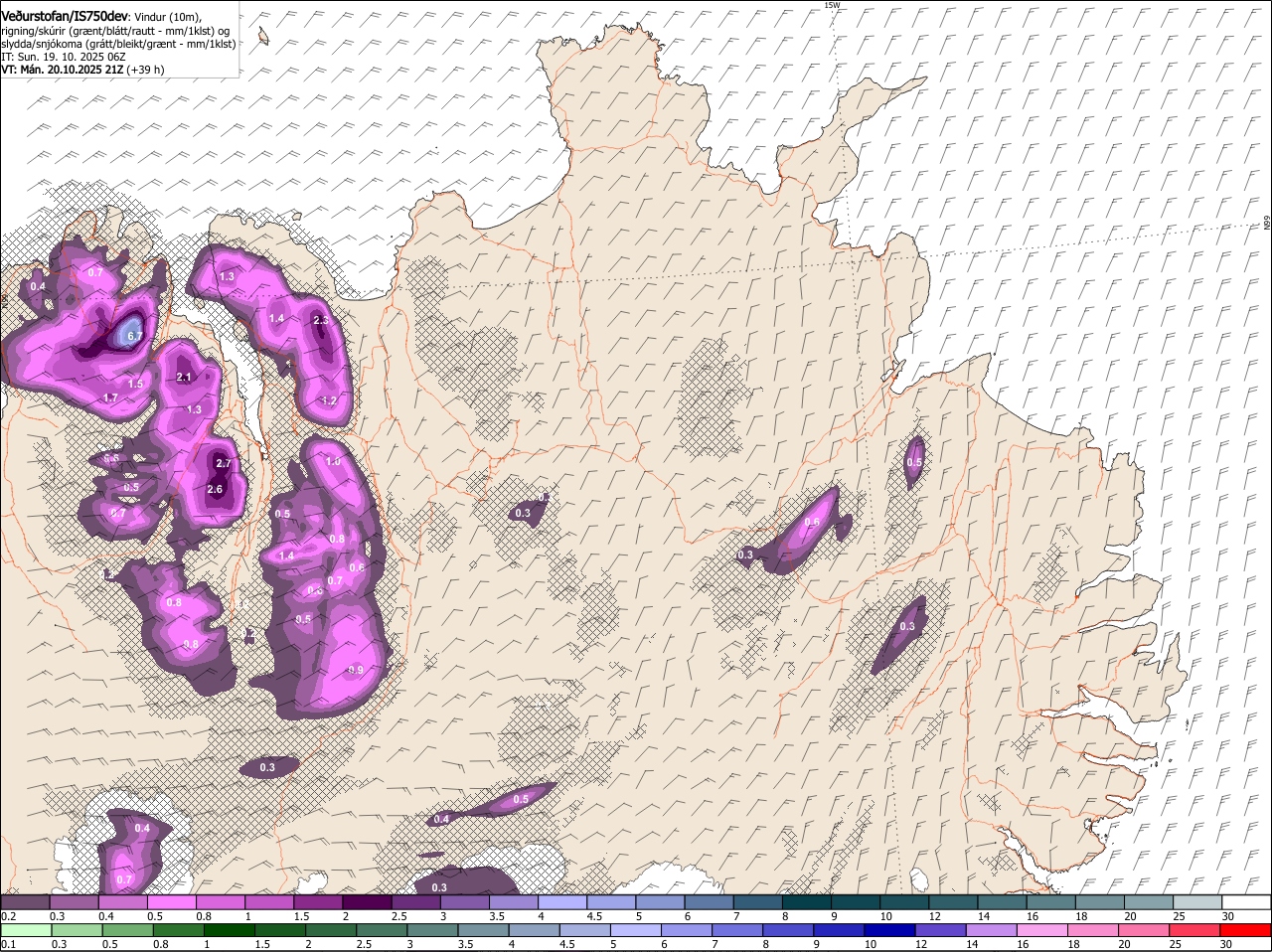Click top legend swatch between 6 and 7
1272x952 pixels.
pos(709,901)
